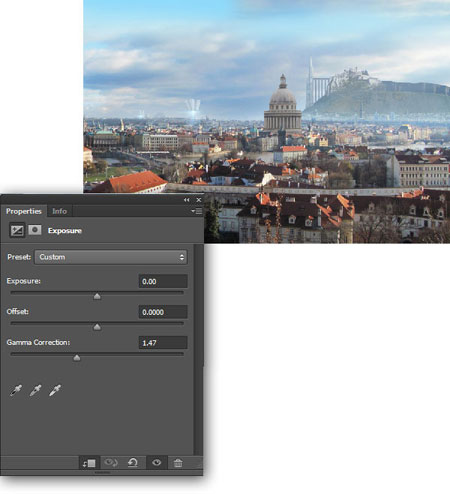This screenshot has height=494, width=450.
Task: Click the Preset: label
Action: pos(19,257)
